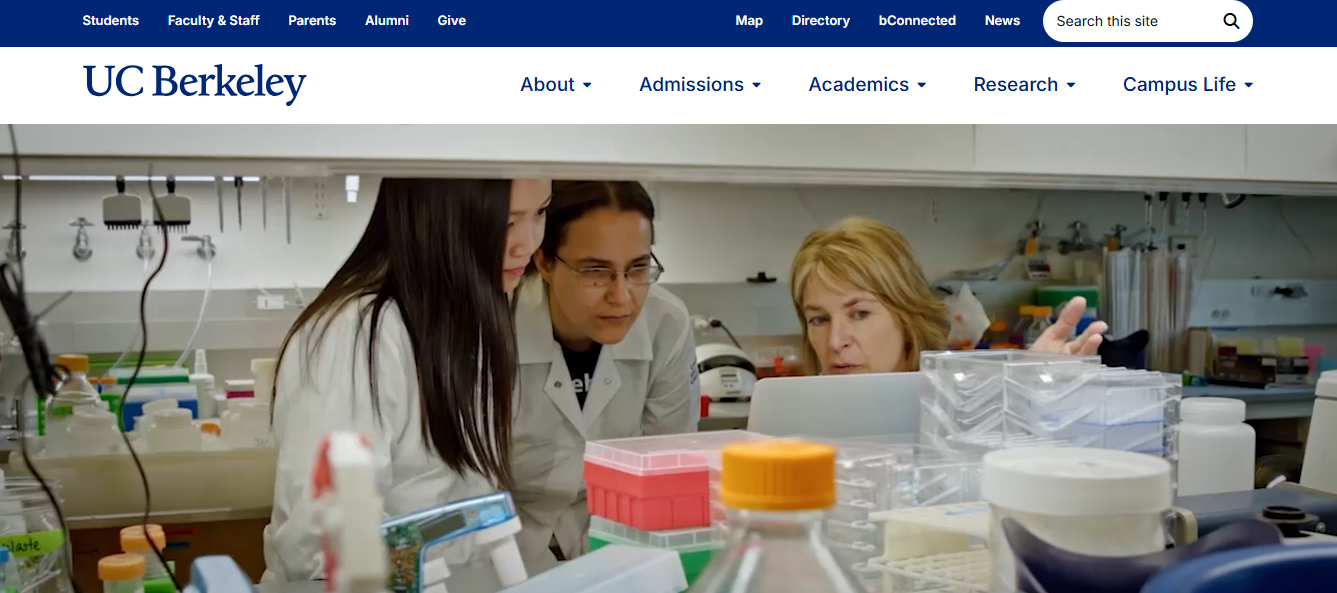This screenshot has width=1337, height=593.
Task: Focus the 'Search this site' input field
Action: [x=1130, y=21]
